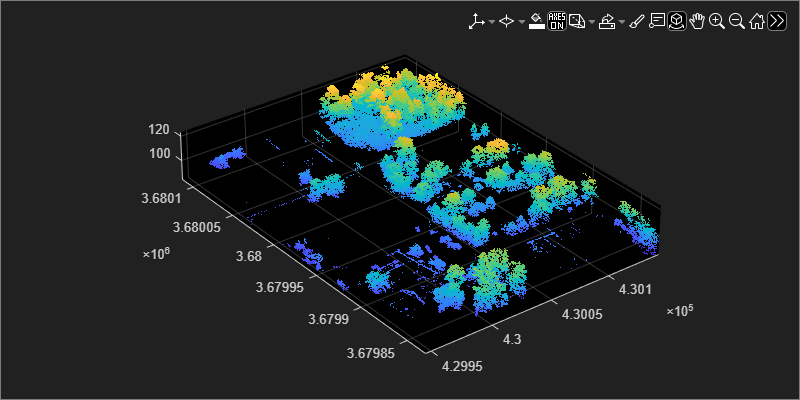Open the vertical axis dropdown arrow
This screenshot has width=800, height=400.
[491, 21]
